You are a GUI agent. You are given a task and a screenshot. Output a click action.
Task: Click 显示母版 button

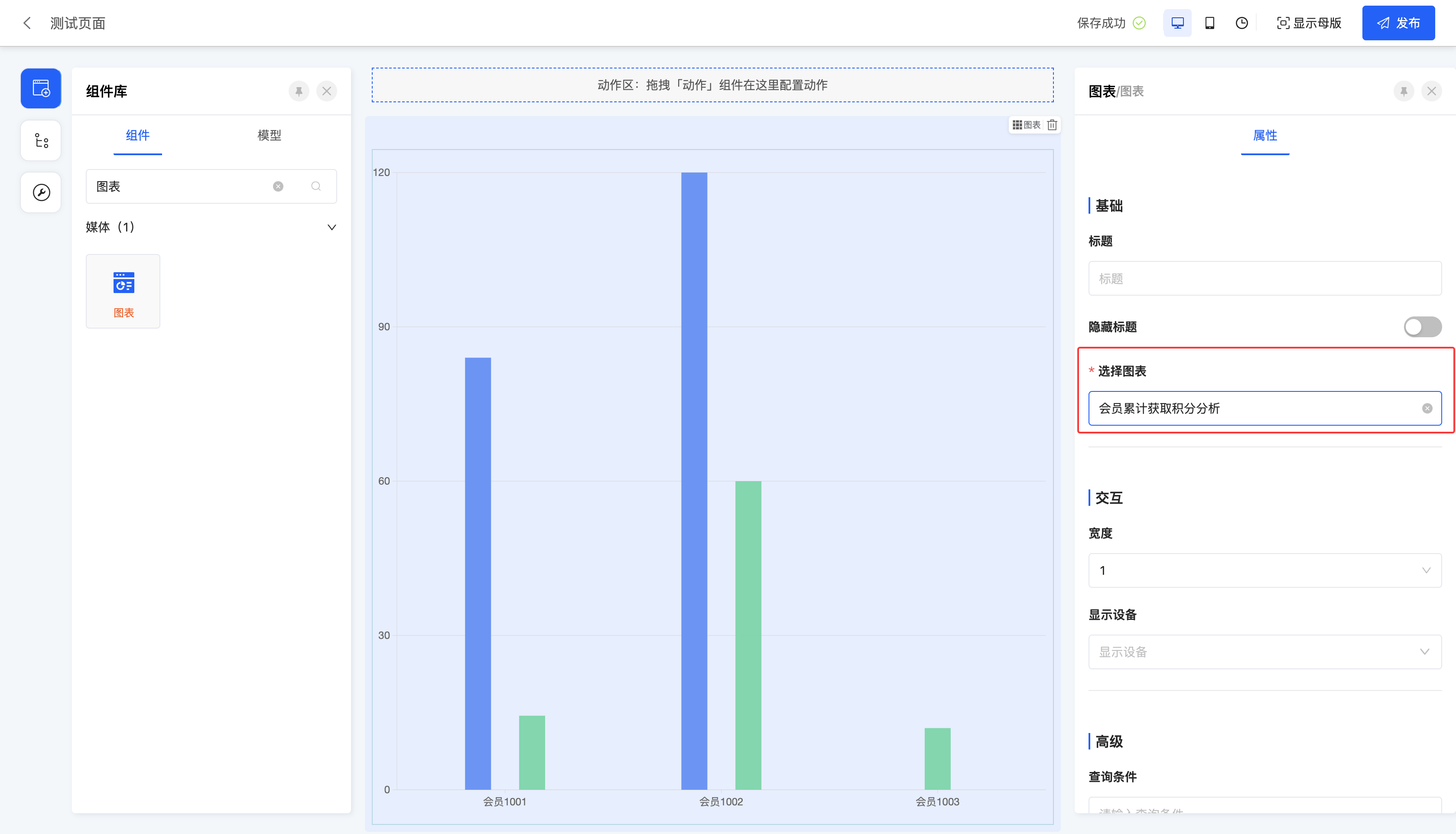pyautogui.click(x=1309, y=23)
